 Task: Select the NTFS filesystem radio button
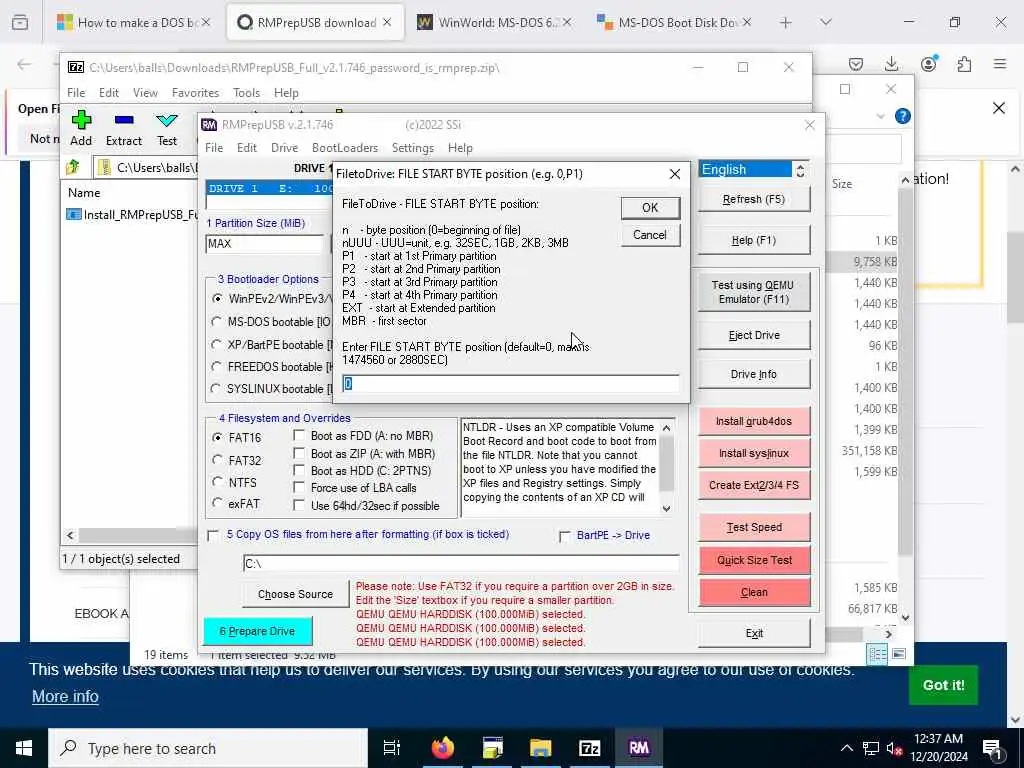point(217,482)
